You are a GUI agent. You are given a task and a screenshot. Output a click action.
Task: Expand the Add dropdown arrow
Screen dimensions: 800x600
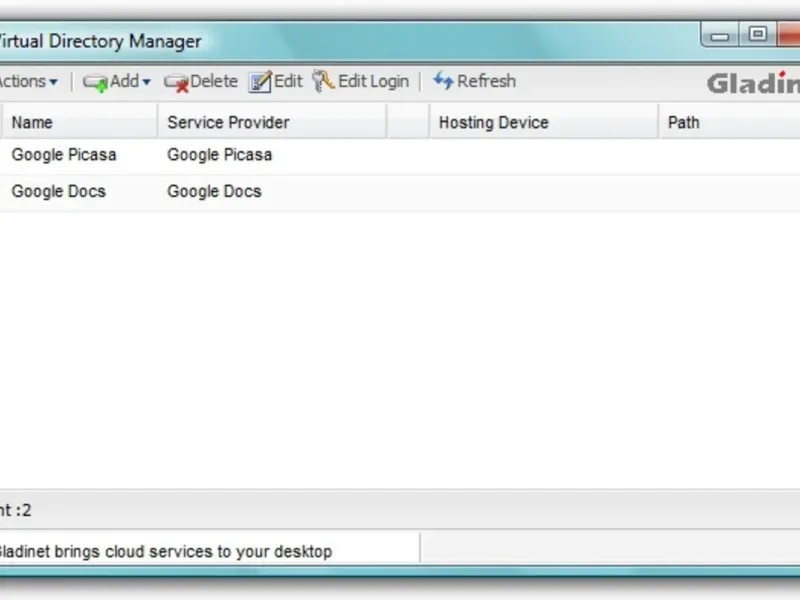tap(146, 82)
